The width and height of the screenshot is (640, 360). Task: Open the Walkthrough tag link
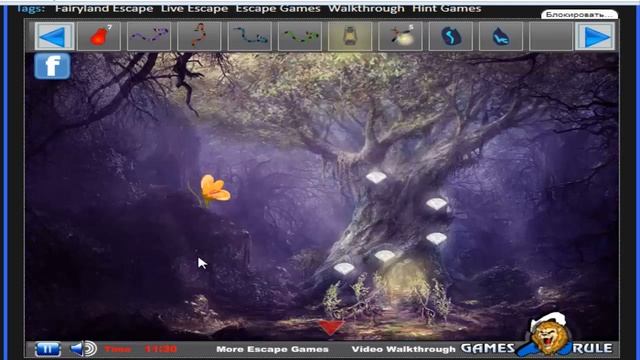366,9
